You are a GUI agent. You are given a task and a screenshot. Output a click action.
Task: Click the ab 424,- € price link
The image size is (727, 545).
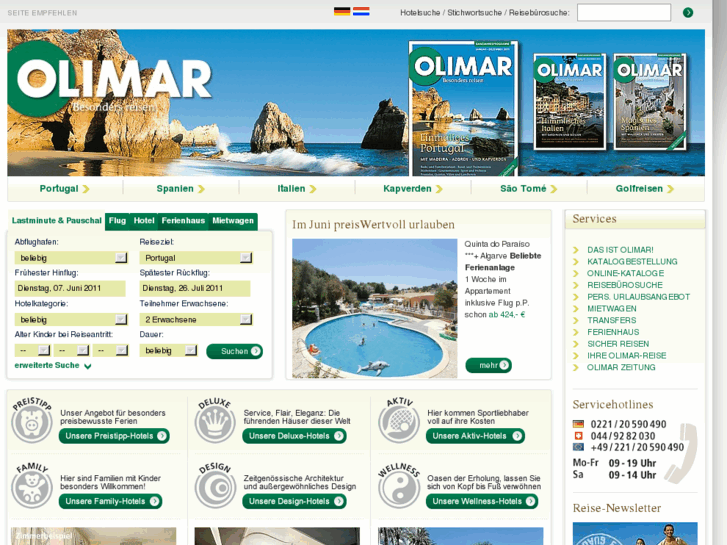[x=507, y=314]
